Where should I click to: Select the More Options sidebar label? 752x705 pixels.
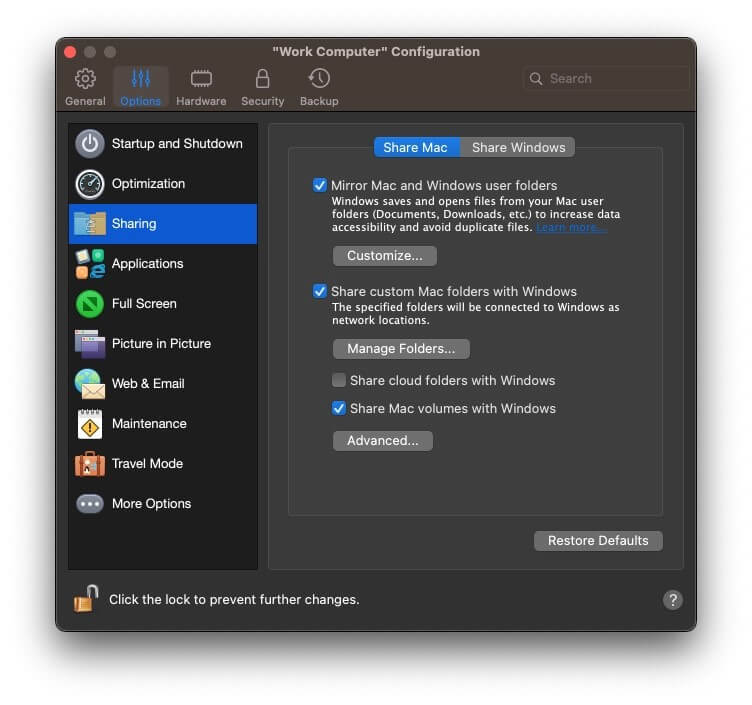pyautogui.click(x=152, y=504)
